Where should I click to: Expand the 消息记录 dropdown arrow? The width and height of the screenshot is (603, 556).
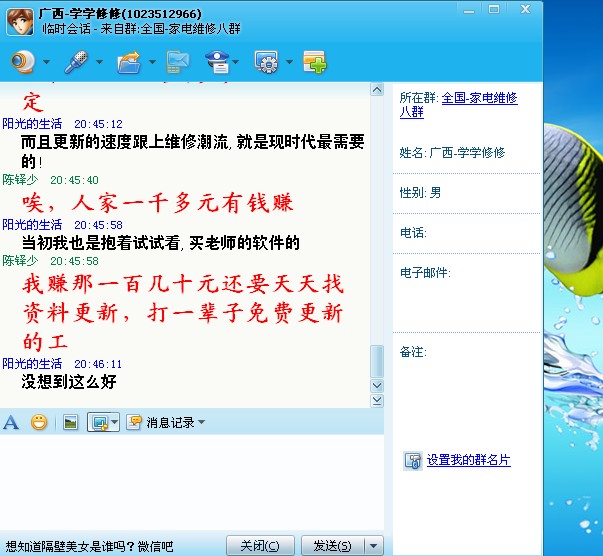click(202, 422)
